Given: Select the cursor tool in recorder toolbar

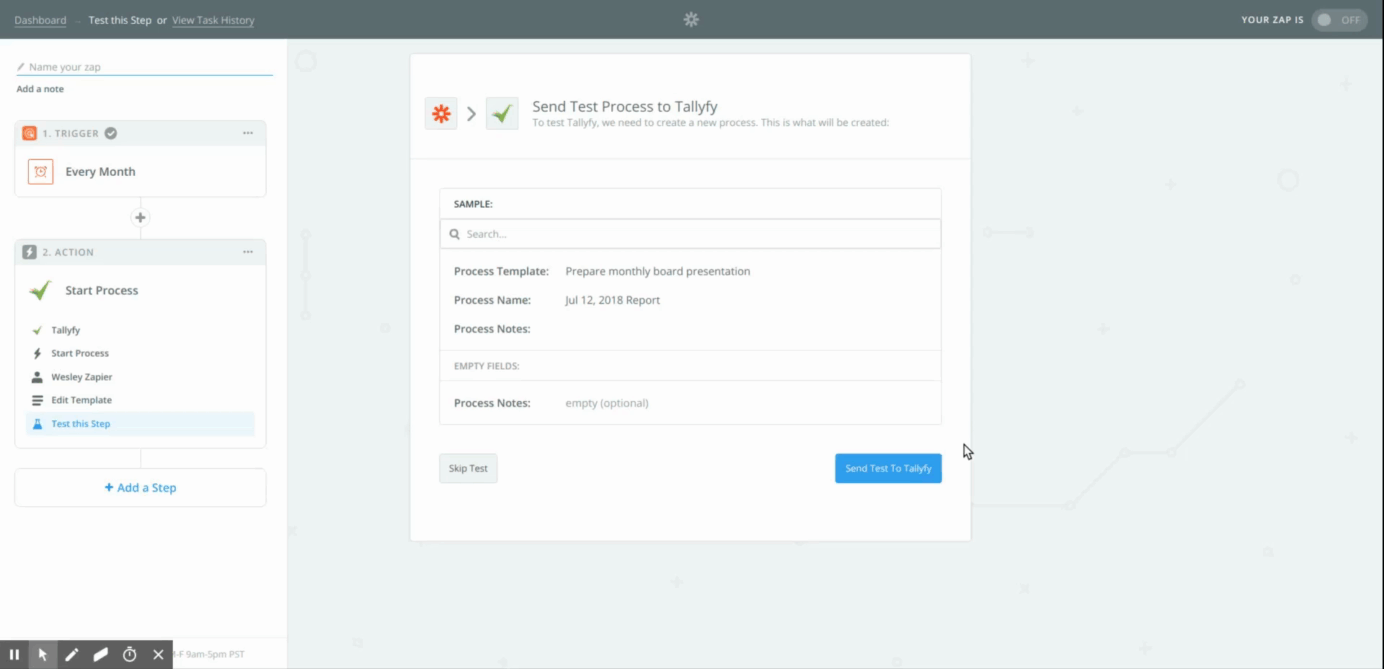Looking at the screenshot, I should (x=43, y=655).
